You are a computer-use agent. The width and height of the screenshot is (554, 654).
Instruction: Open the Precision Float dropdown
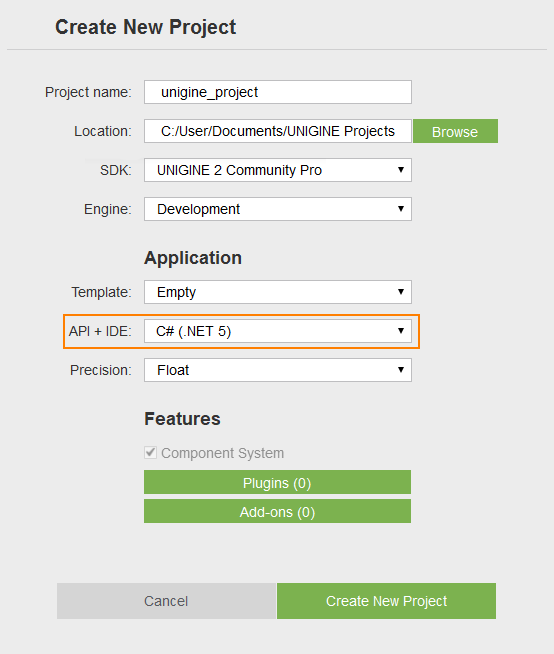click(x=278, y=370)
